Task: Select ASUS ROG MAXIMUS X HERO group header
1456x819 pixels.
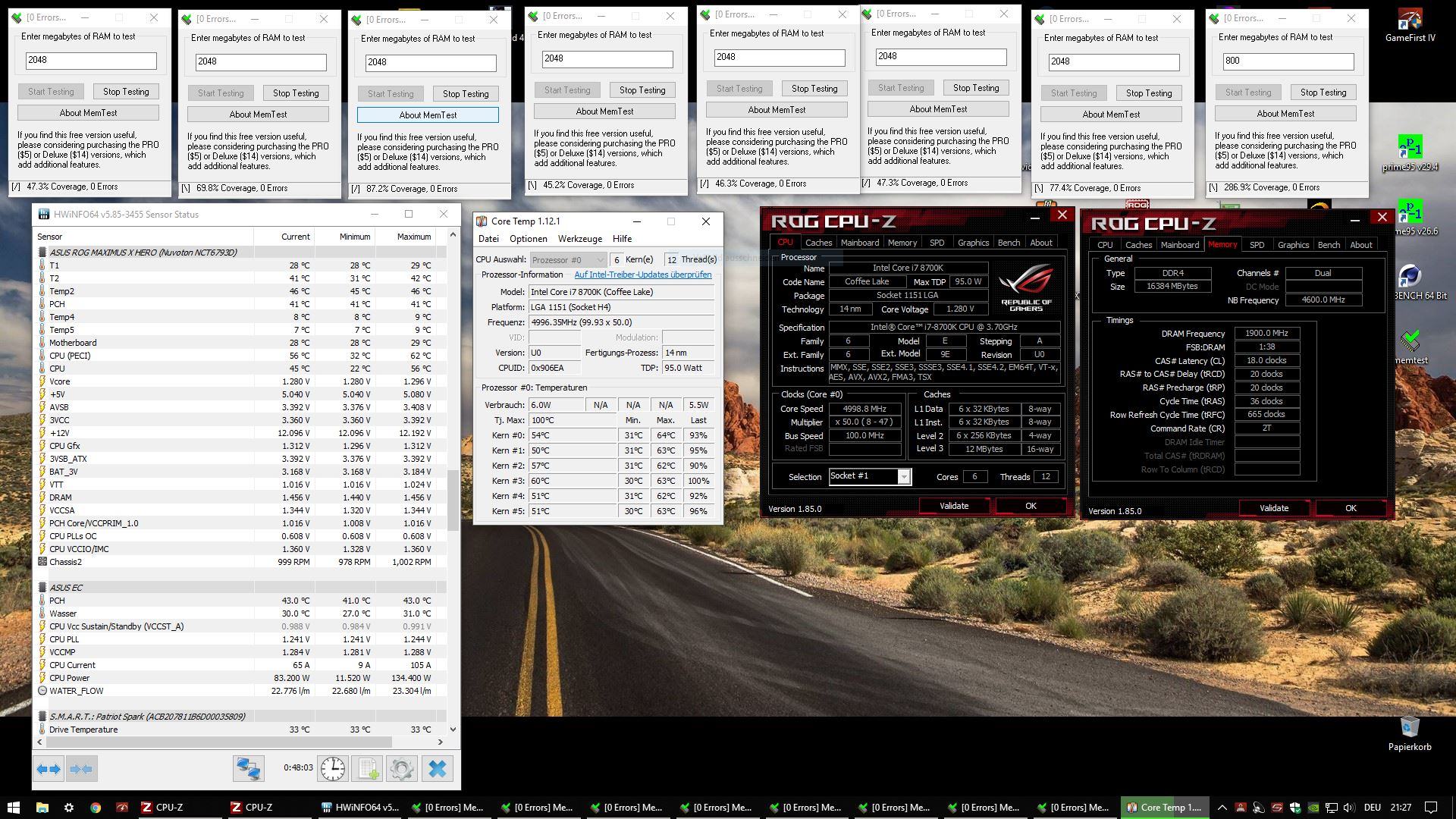Action: click(240, 253)
